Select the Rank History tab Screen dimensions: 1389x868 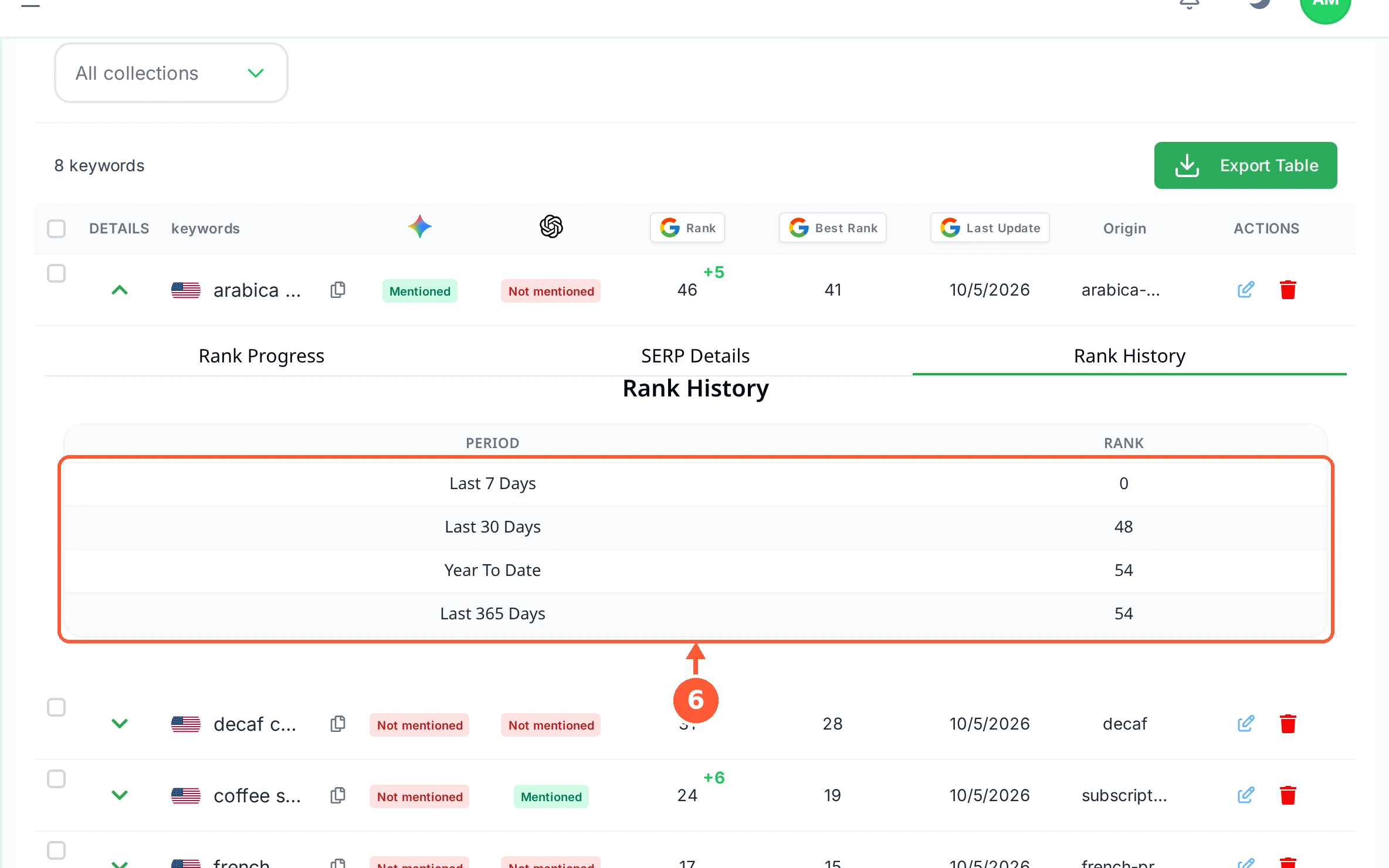1130,356
